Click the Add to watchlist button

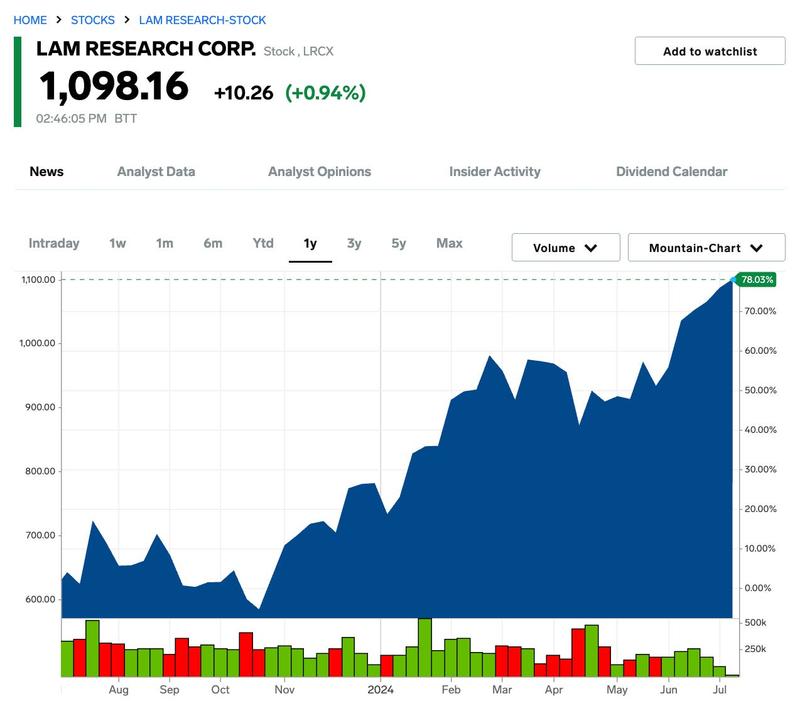click(710, 51)
